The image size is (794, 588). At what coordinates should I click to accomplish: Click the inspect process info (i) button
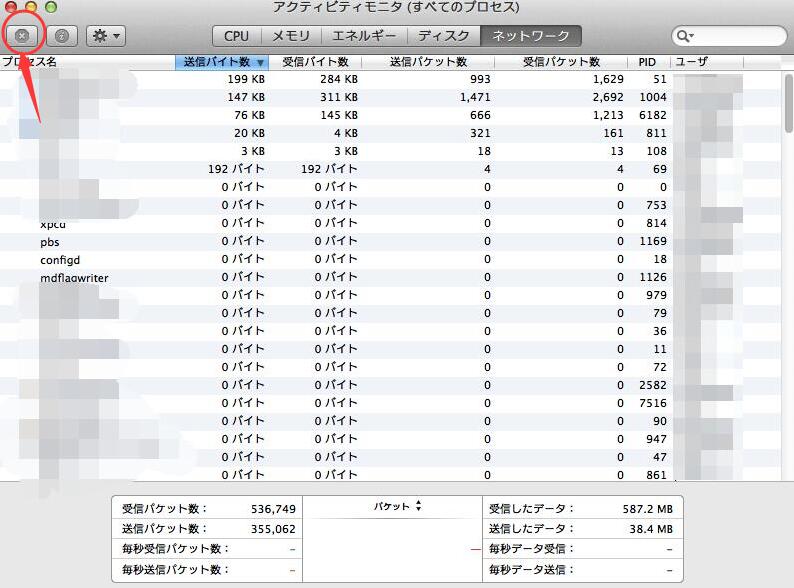[x=62, y=36]
